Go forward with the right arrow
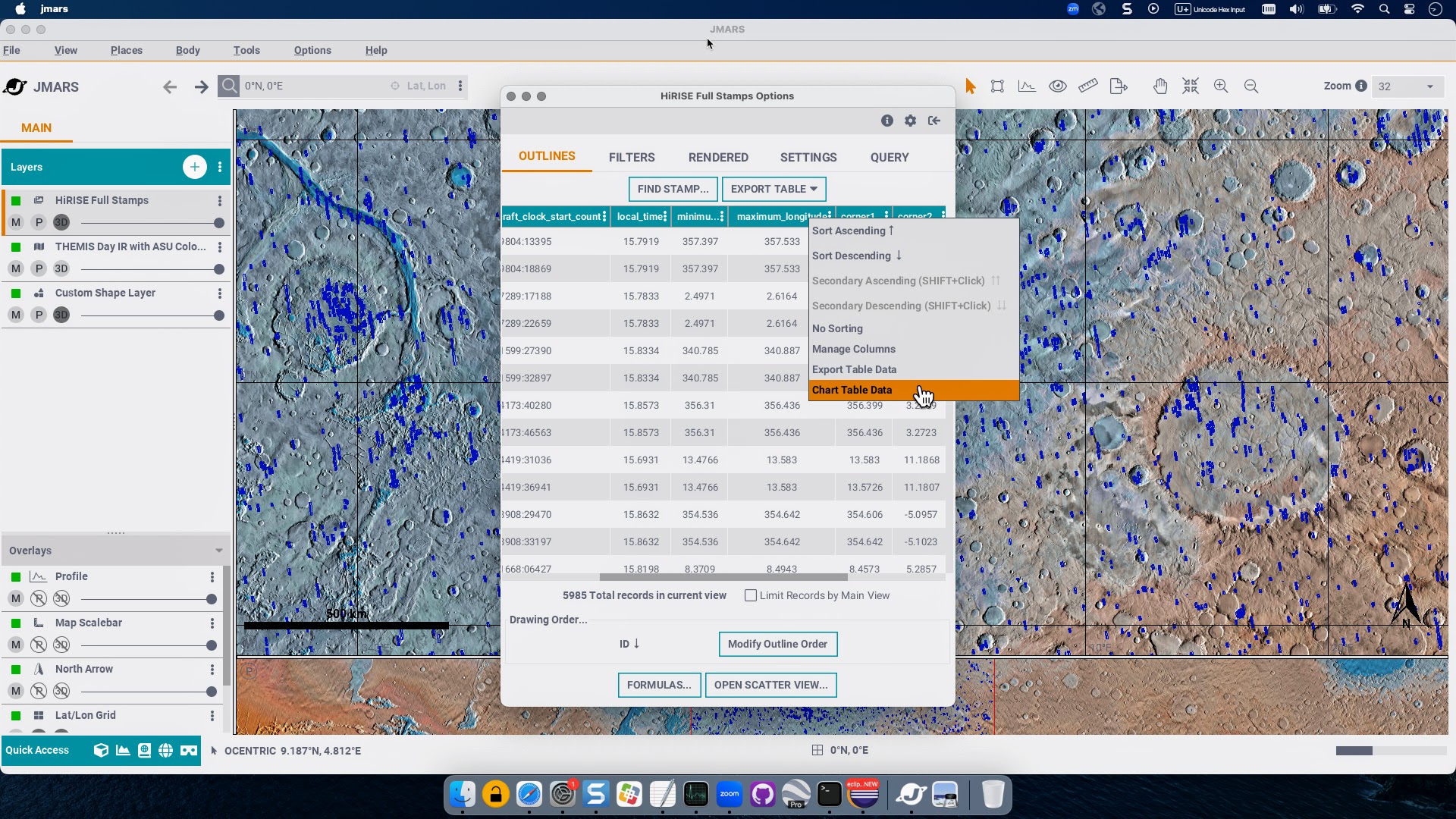 [x=201, y=87]
